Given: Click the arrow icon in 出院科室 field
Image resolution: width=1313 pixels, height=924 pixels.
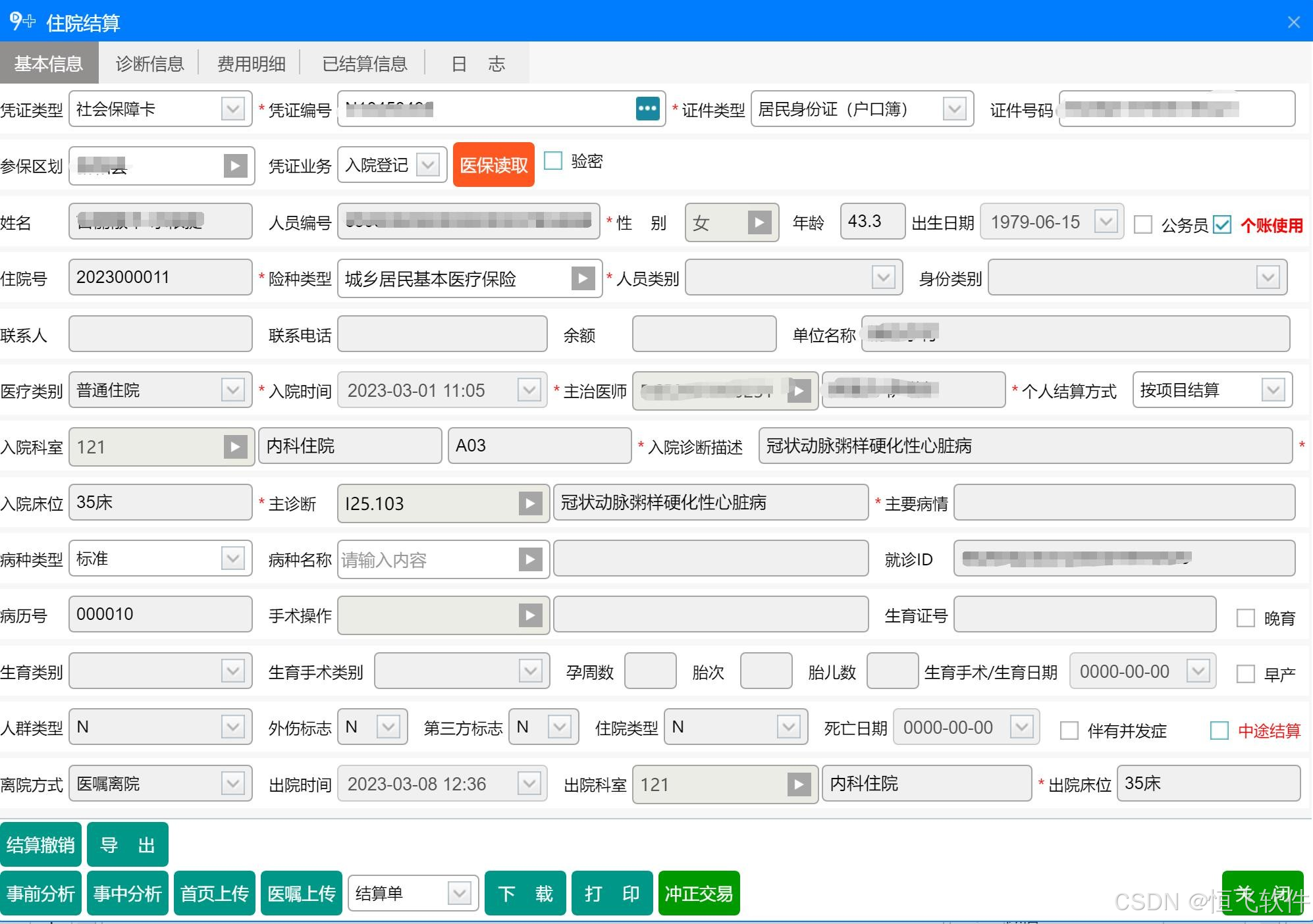Looking at the screenshot, I should [x=799, y=784].
